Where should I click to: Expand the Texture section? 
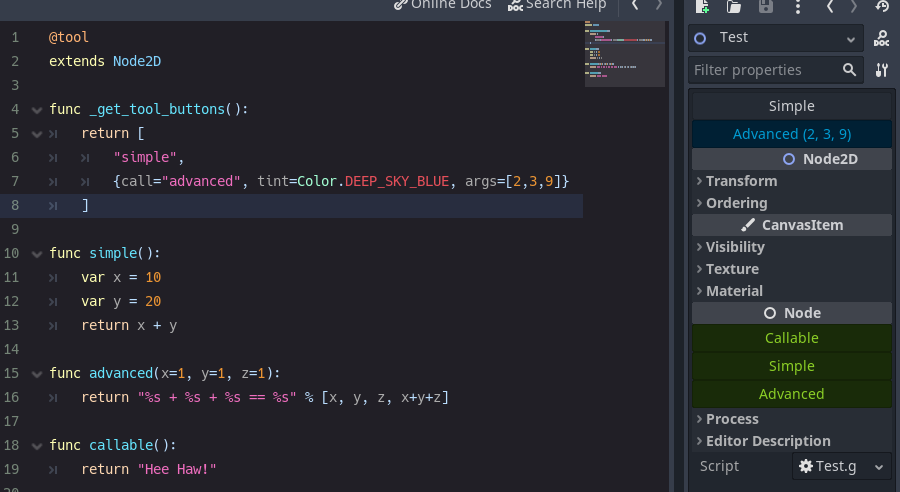point(792,269)
